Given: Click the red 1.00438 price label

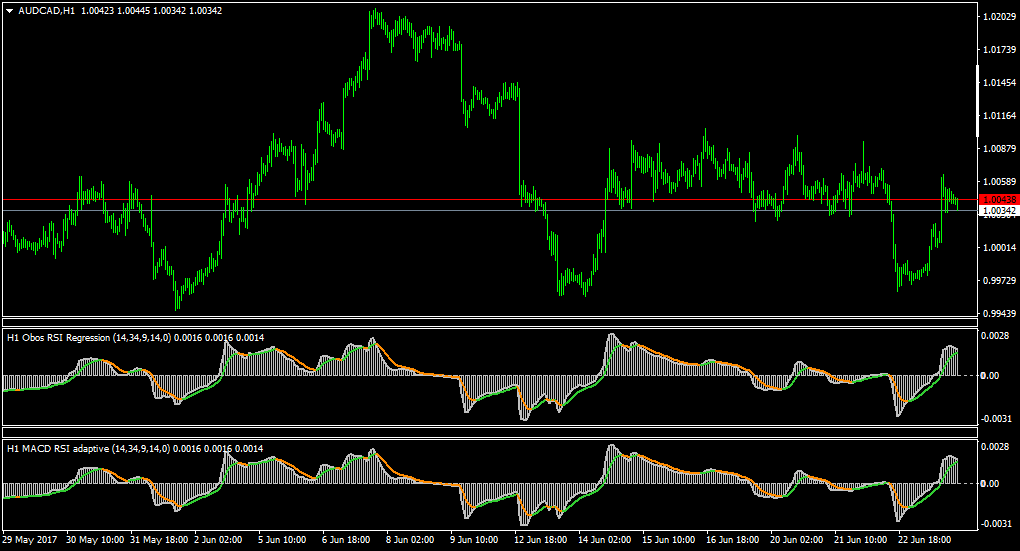Looking at the screenshot, I should (1000, 200).
